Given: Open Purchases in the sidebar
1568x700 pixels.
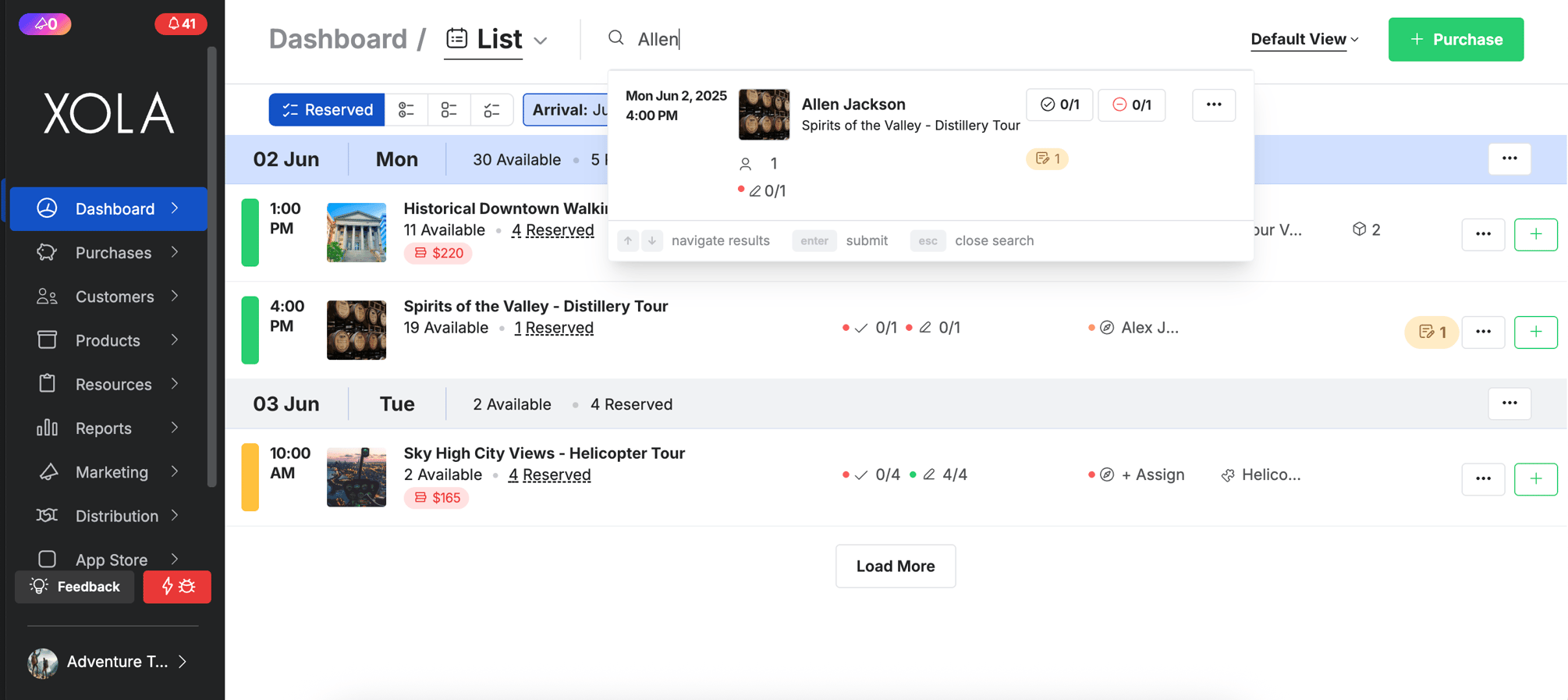Looking at the screenshot, I should click(108, 252).
